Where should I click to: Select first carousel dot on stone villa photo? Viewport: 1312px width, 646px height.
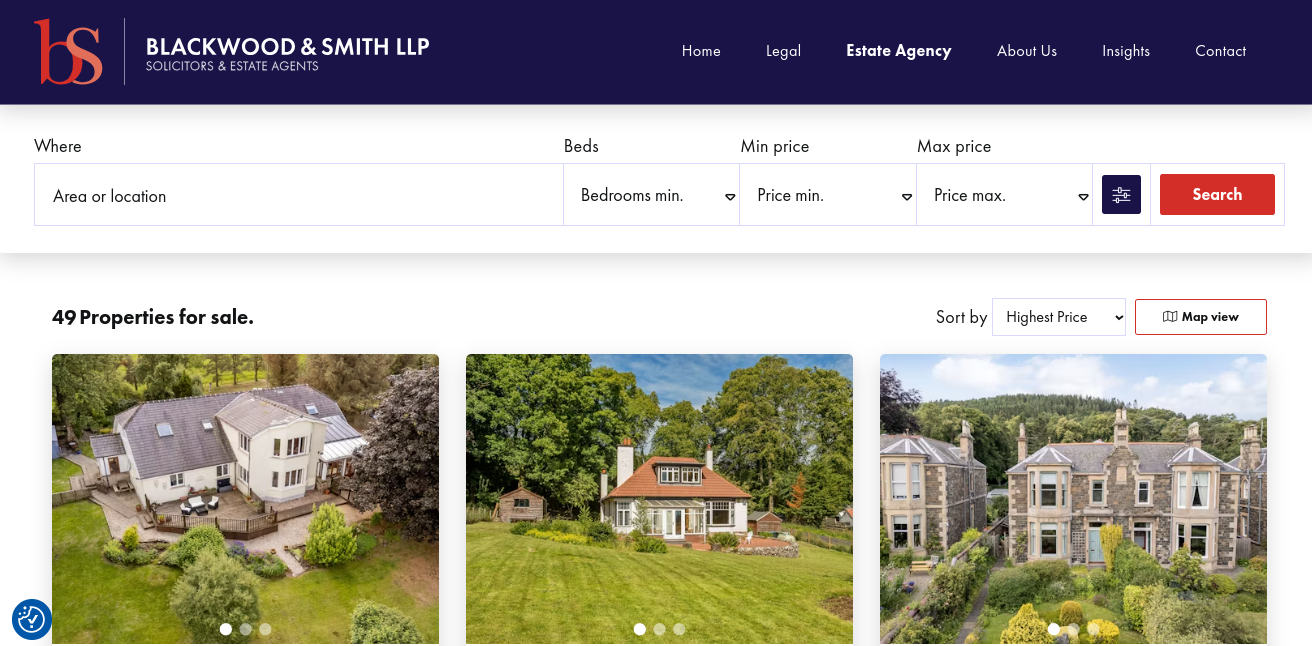point(1053,629)
